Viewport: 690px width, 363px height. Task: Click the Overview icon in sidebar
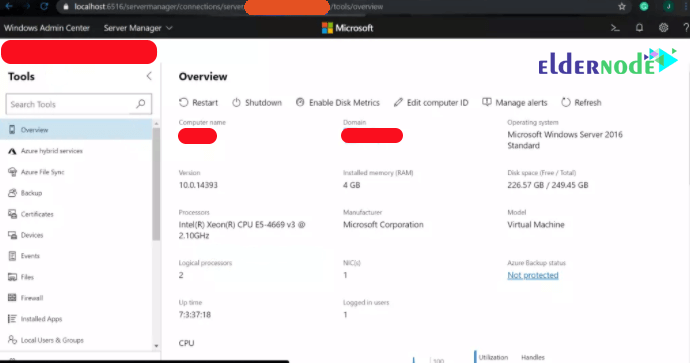tap(12, 130)
